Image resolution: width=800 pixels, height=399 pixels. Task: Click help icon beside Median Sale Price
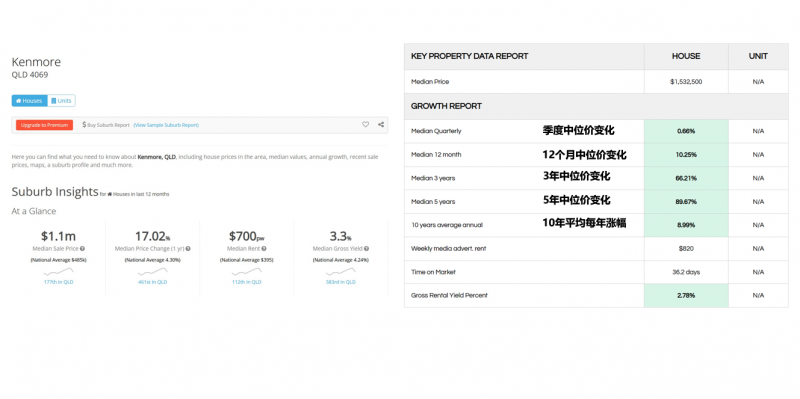click(x=83, y=249)
